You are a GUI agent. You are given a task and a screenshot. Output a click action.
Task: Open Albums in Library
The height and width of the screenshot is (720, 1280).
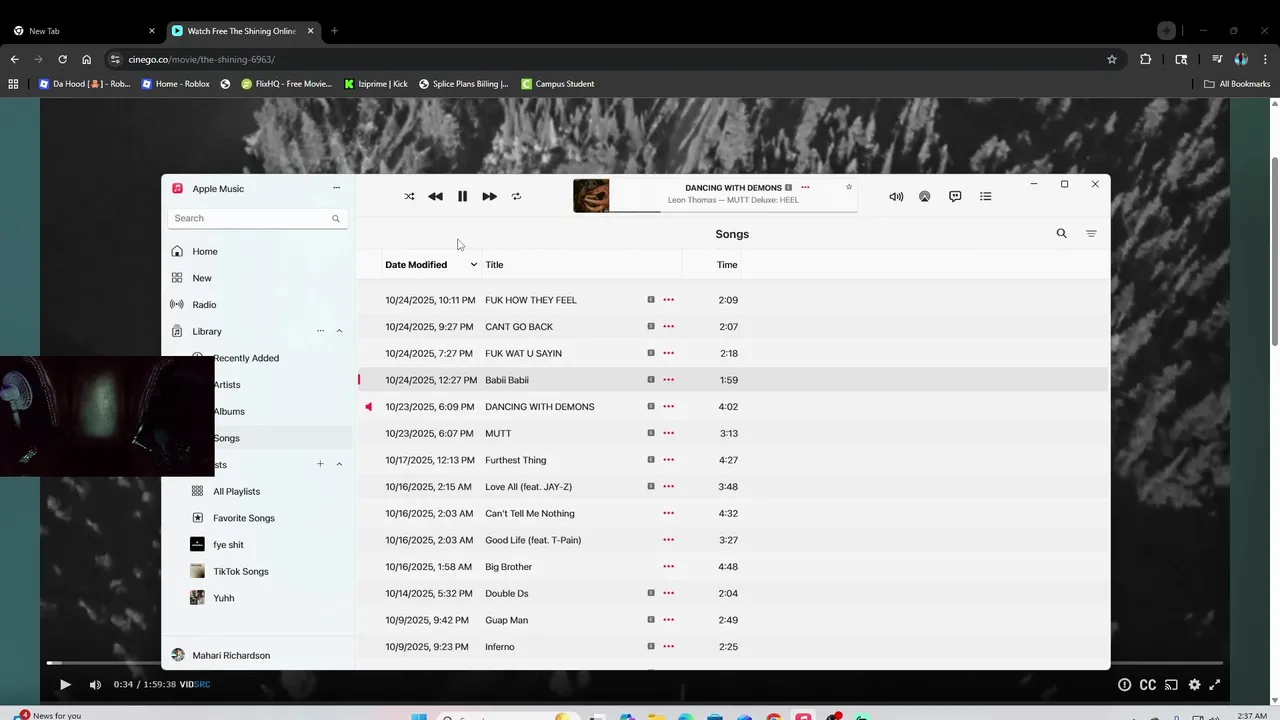click(x=229, y=411)
